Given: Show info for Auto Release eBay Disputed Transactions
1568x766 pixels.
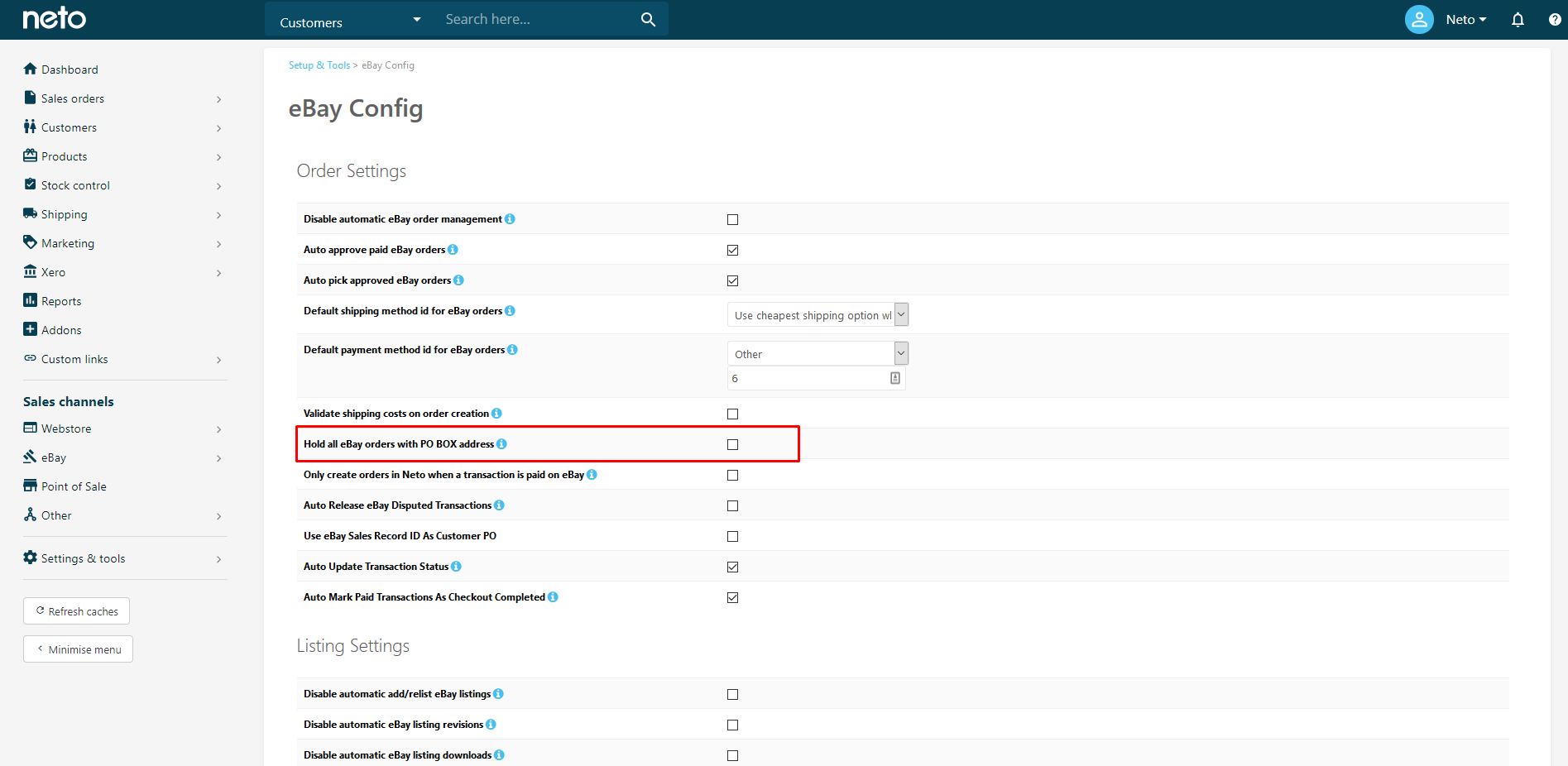Looking at the screenshot, I should tap(499, 505).
